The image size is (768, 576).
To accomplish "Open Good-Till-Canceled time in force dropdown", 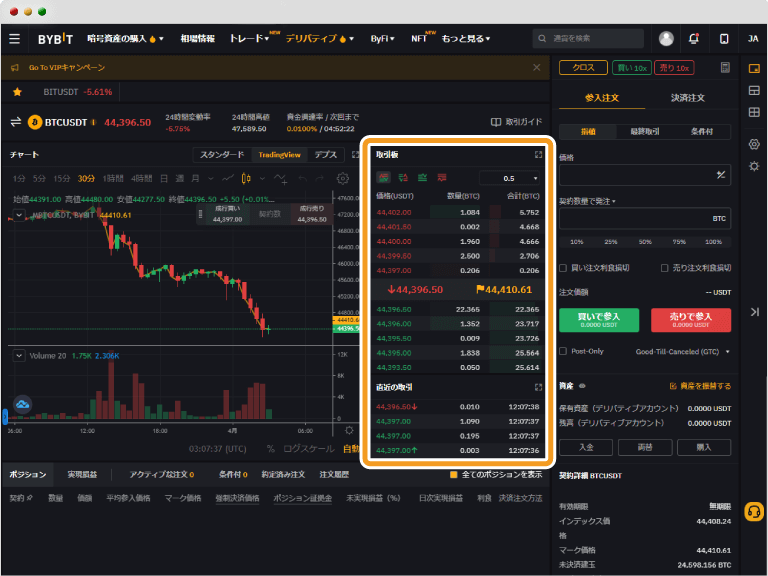I will pos(682,352).
